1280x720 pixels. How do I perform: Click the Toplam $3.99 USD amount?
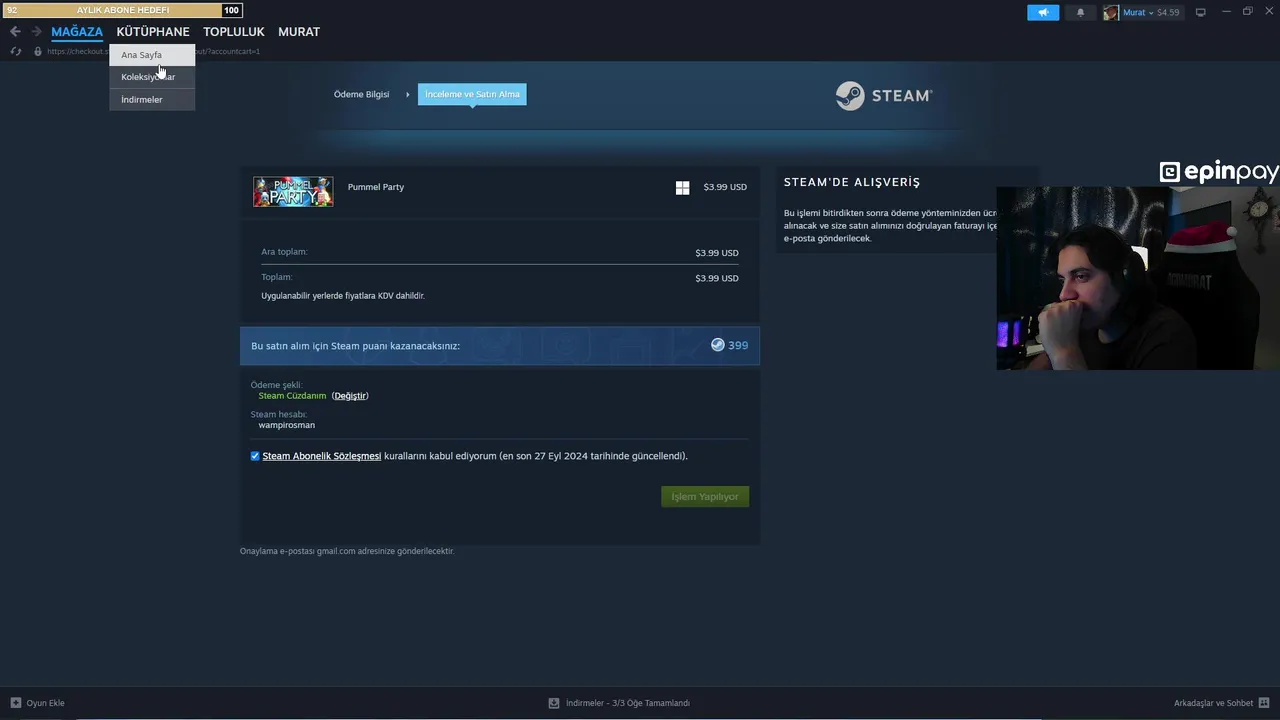pos(717,278)
